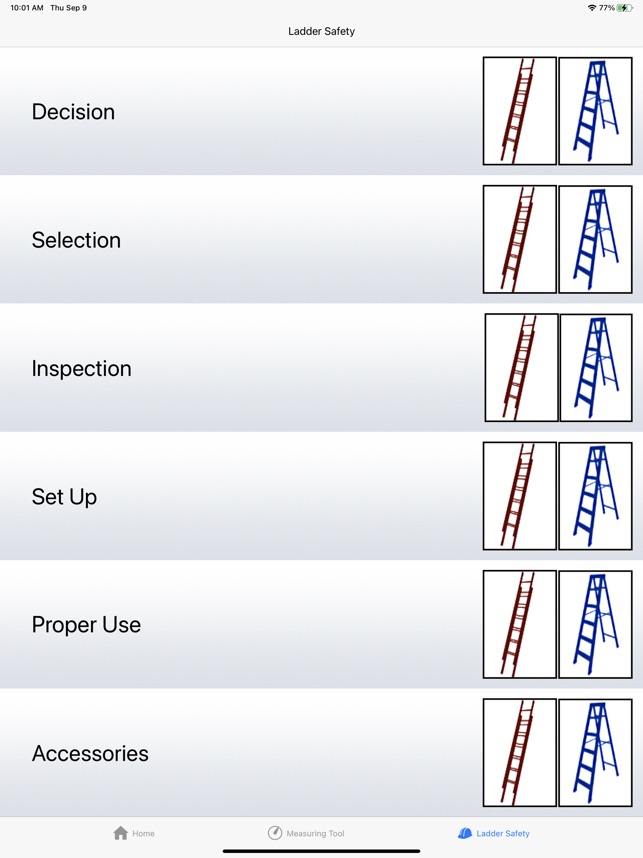
Task: Tap the blue step ladder icon beside Decision
Action: (596, 110)
